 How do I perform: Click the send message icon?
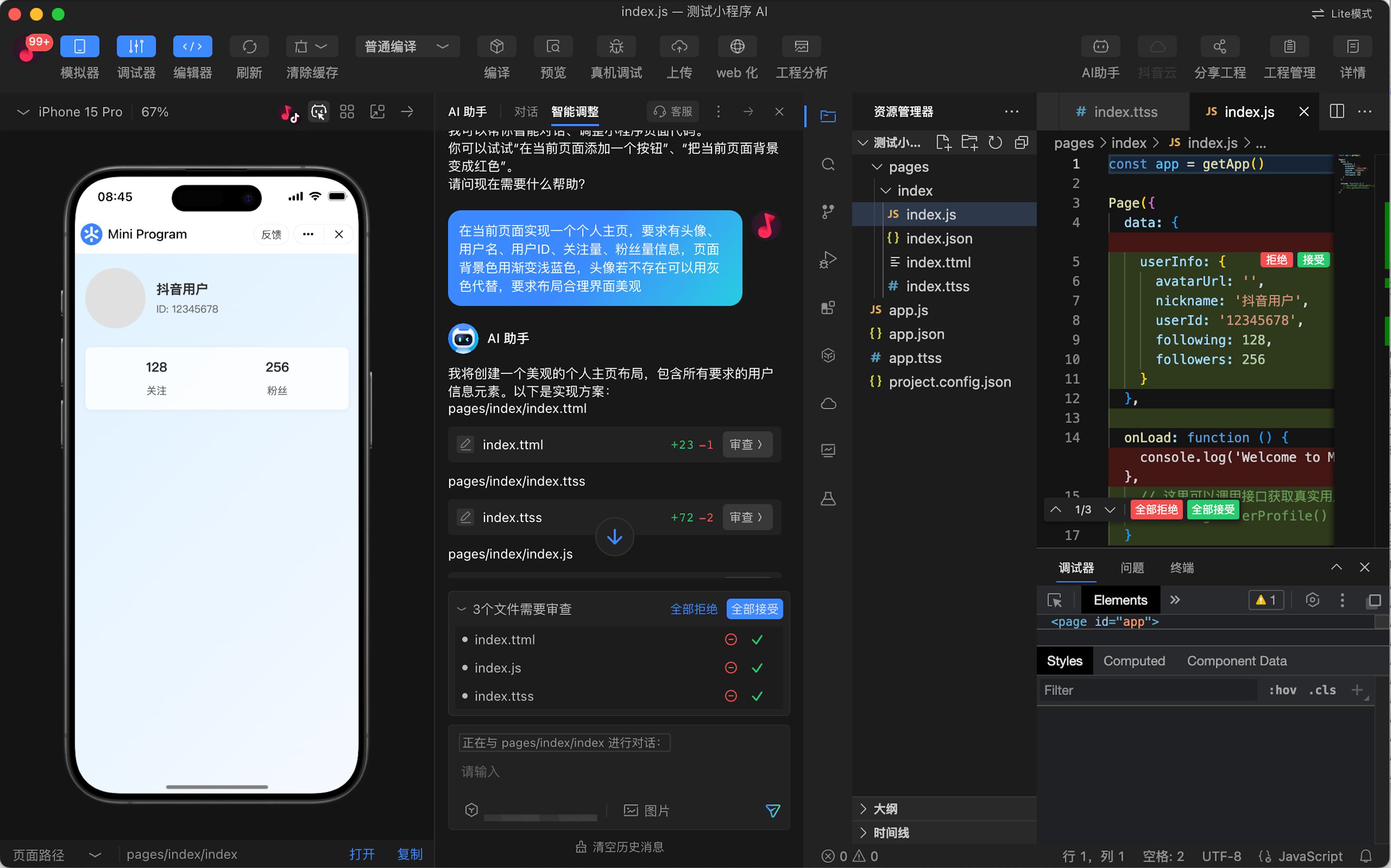click(773, 810)
